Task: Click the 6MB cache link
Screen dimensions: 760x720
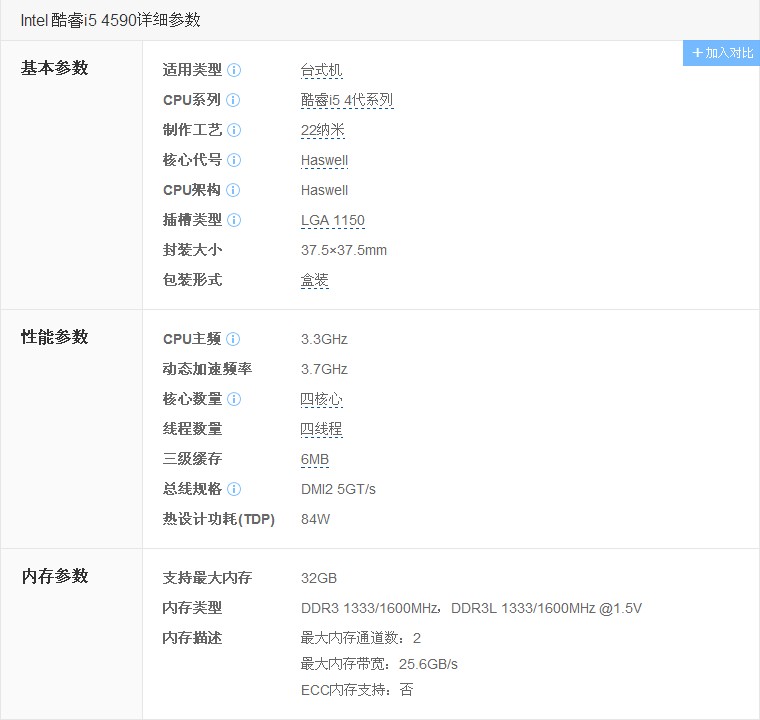Action: point(315,460)
